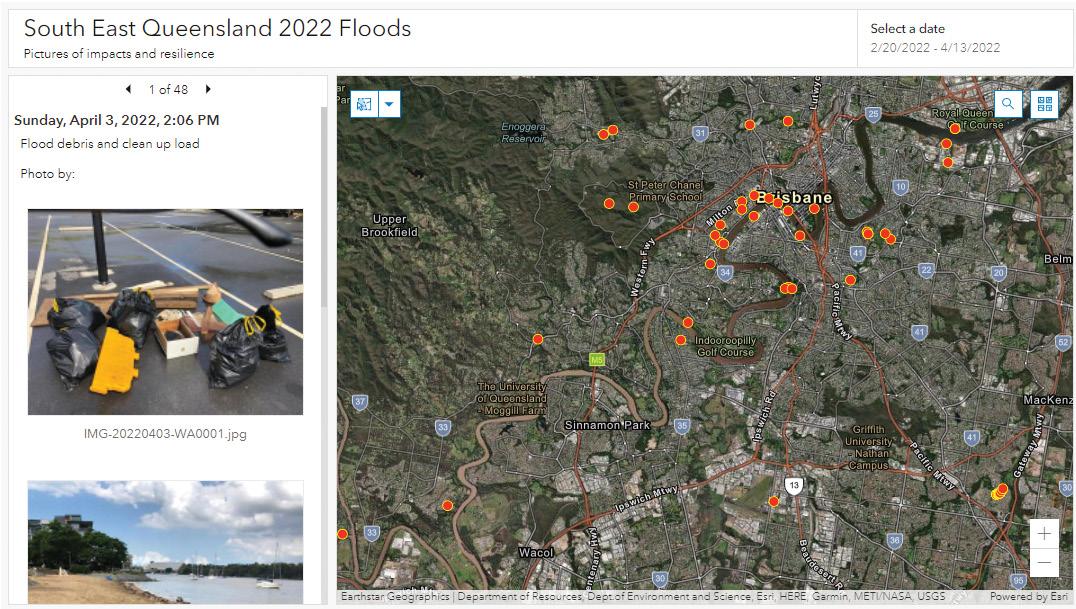
Task: Go to next record arrow
Action: point(208,89)
